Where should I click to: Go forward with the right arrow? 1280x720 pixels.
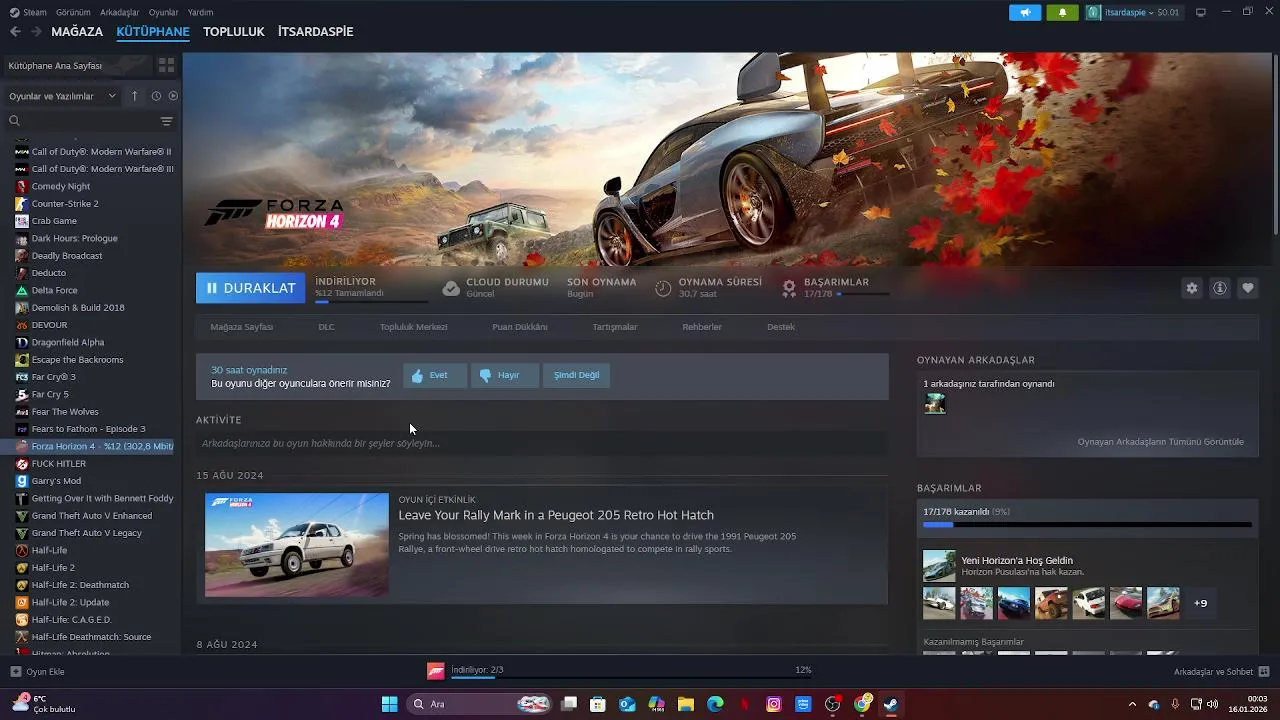coord(36,31)
